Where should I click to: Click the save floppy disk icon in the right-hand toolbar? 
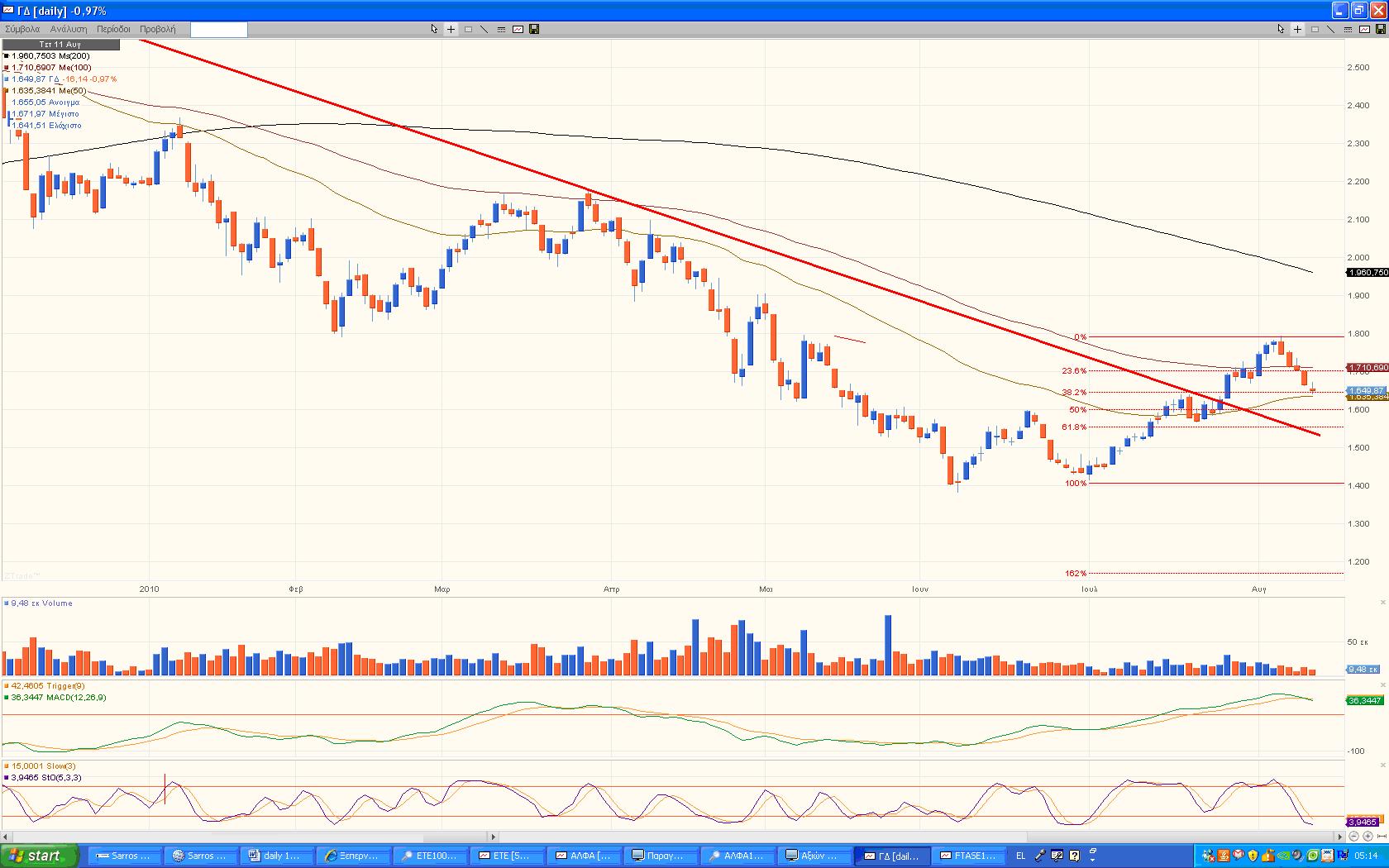tap(1381, 29)
